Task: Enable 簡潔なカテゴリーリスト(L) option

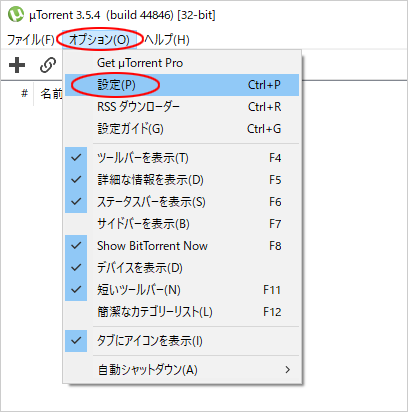Action: coord(182,312)
